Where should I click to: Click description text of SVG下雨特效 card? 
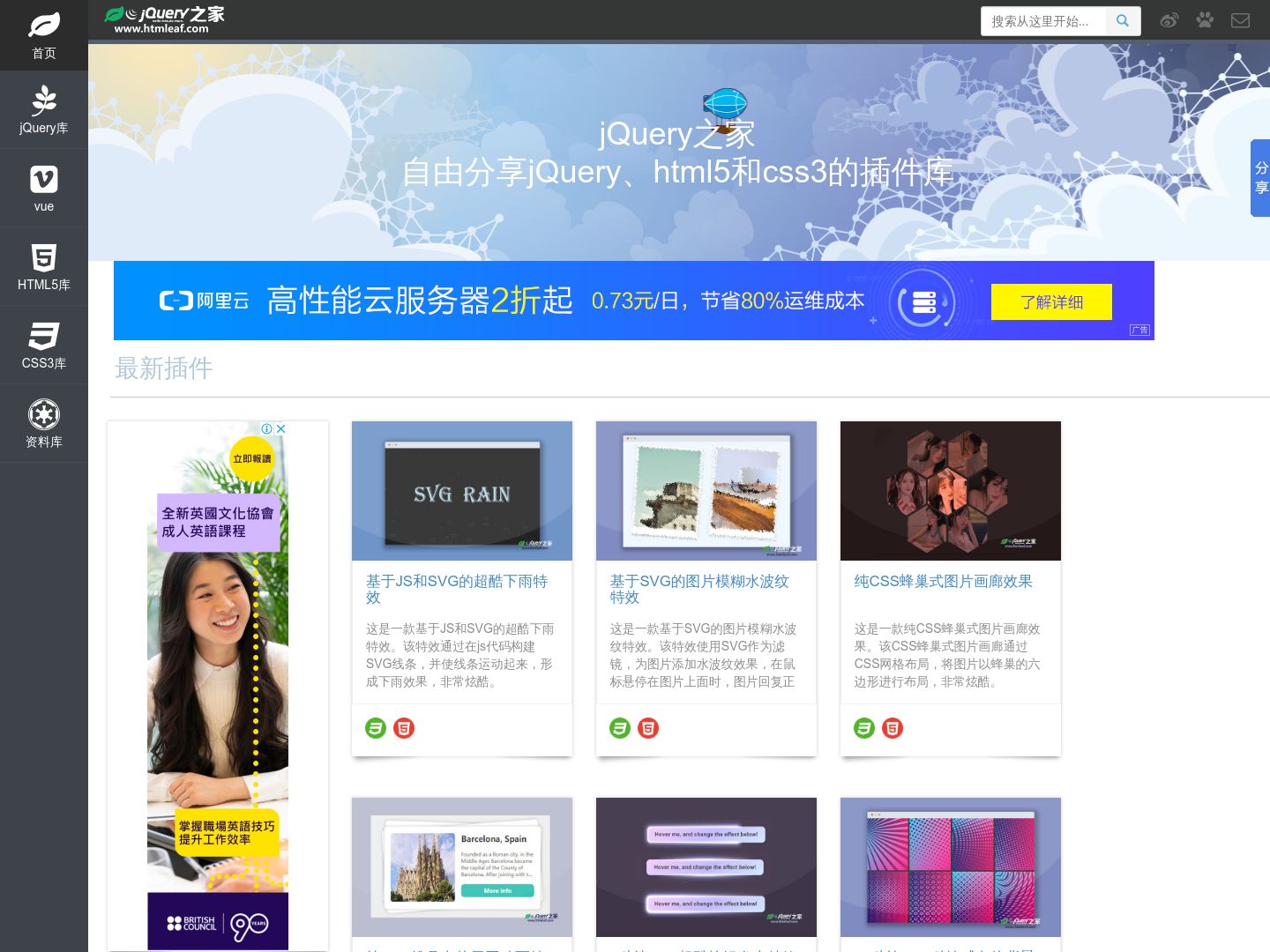point(460,655)
